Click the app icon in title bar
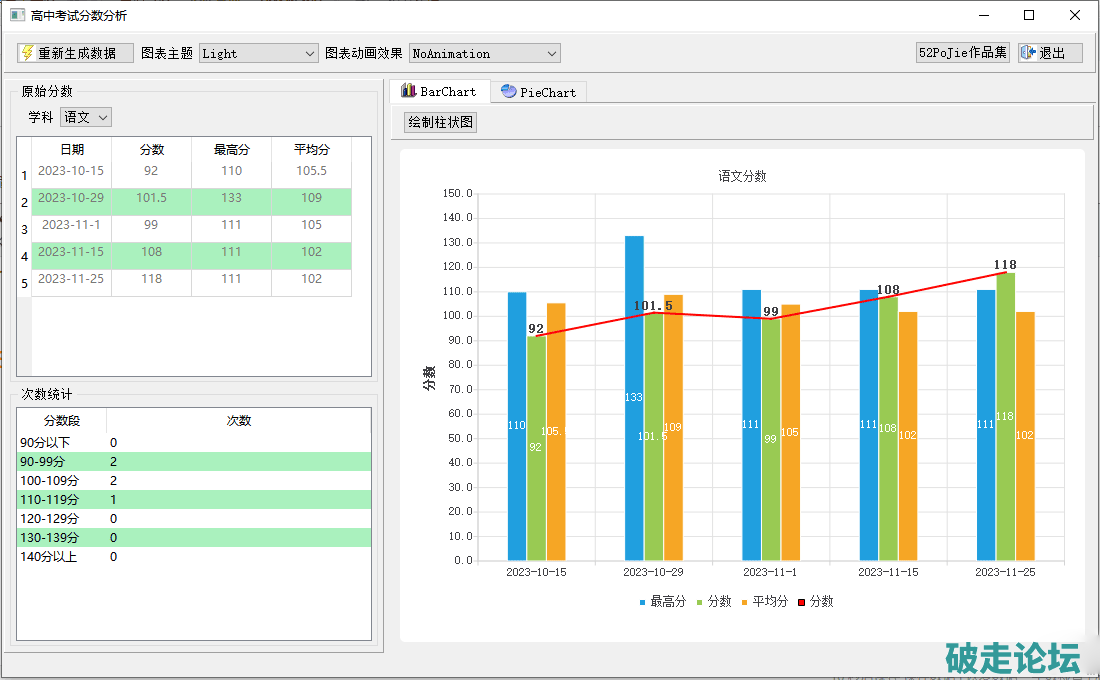Screen dimensions: 1100x680 point(16,15)
